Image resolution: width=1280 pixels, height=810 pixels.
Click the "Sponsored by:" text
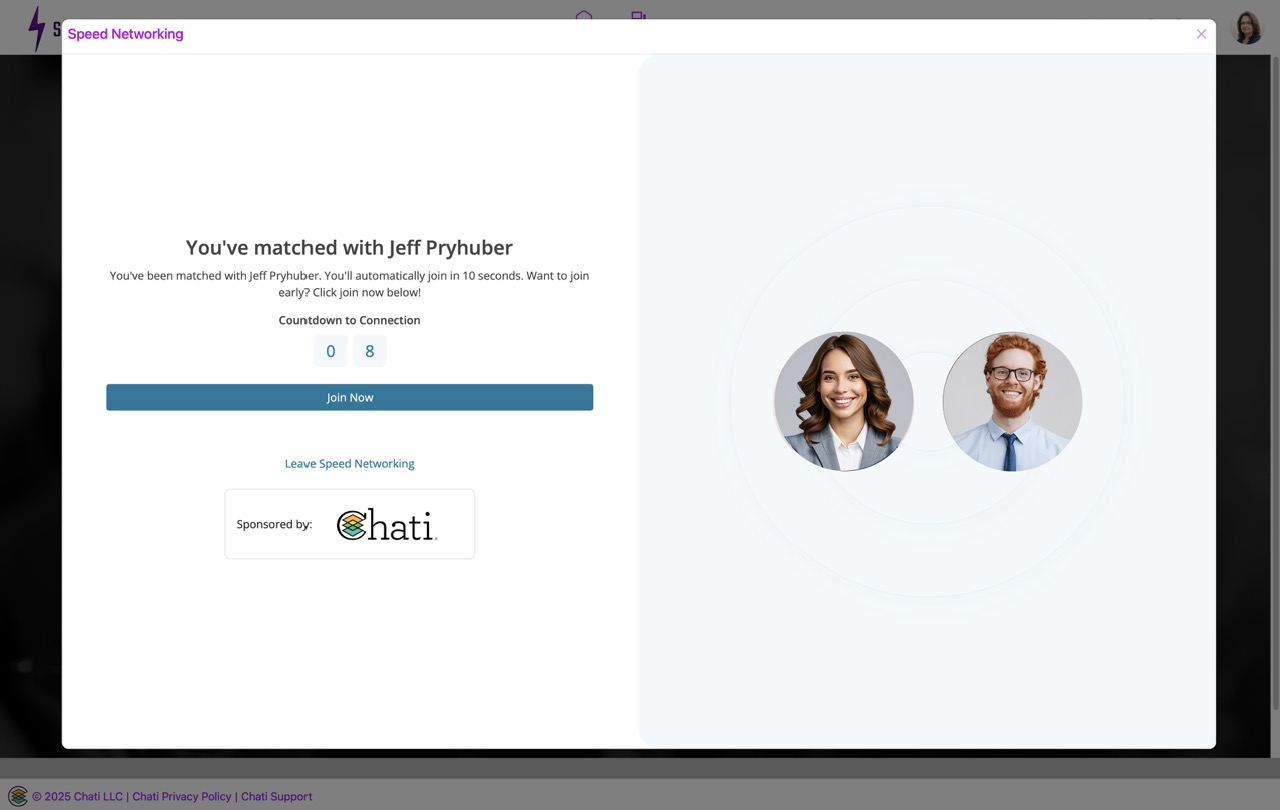click(x=274, y=524)
